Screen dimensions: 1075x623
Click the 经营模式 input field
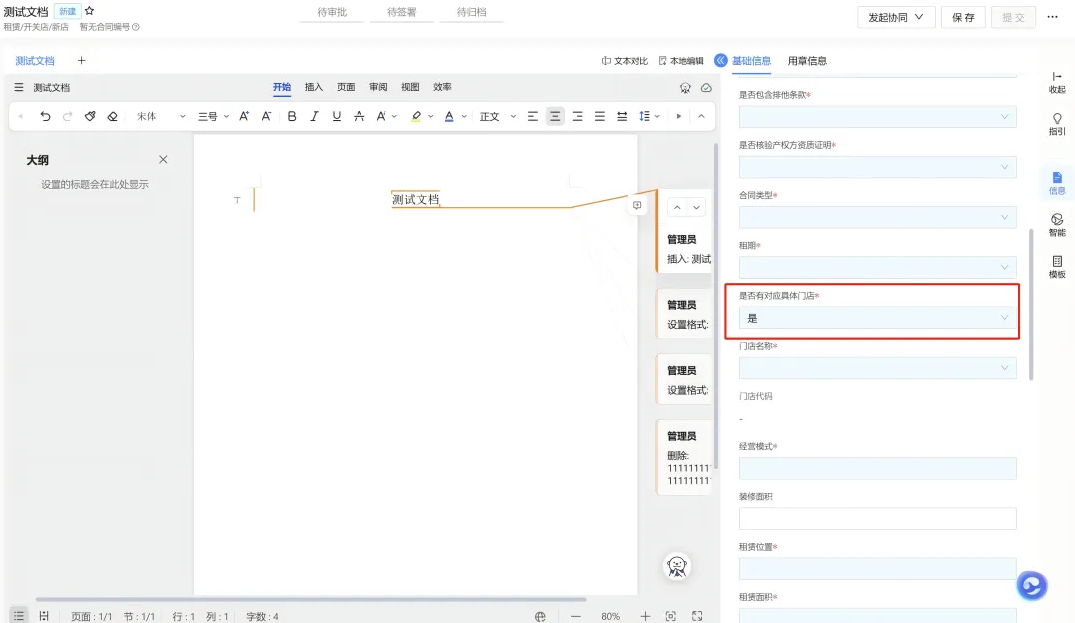pyautogui.click(x=877, y=469)
